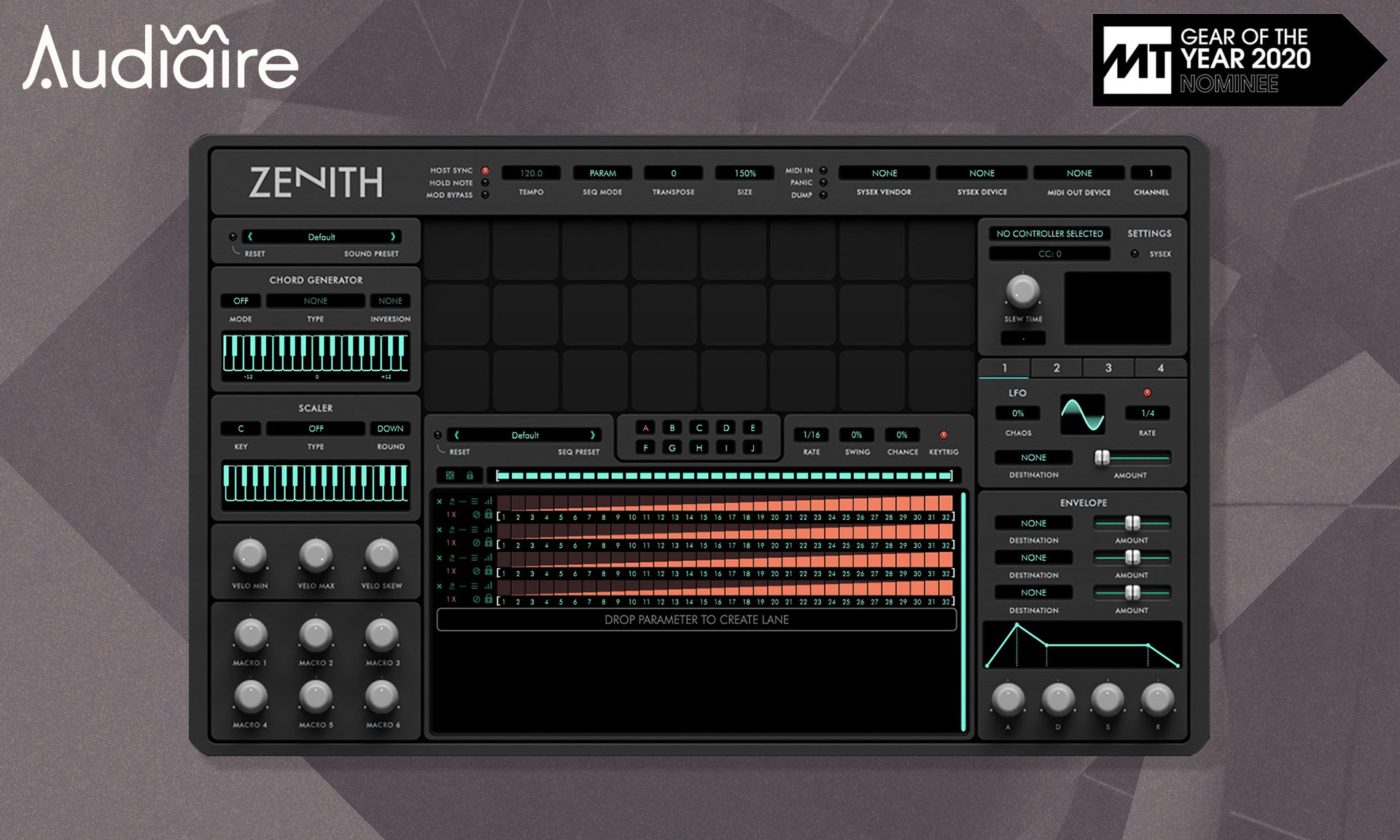Screen dimensions: 1400x840
Task: Open the Sysex Device dropdown
Action: click(x=982, y=174)
